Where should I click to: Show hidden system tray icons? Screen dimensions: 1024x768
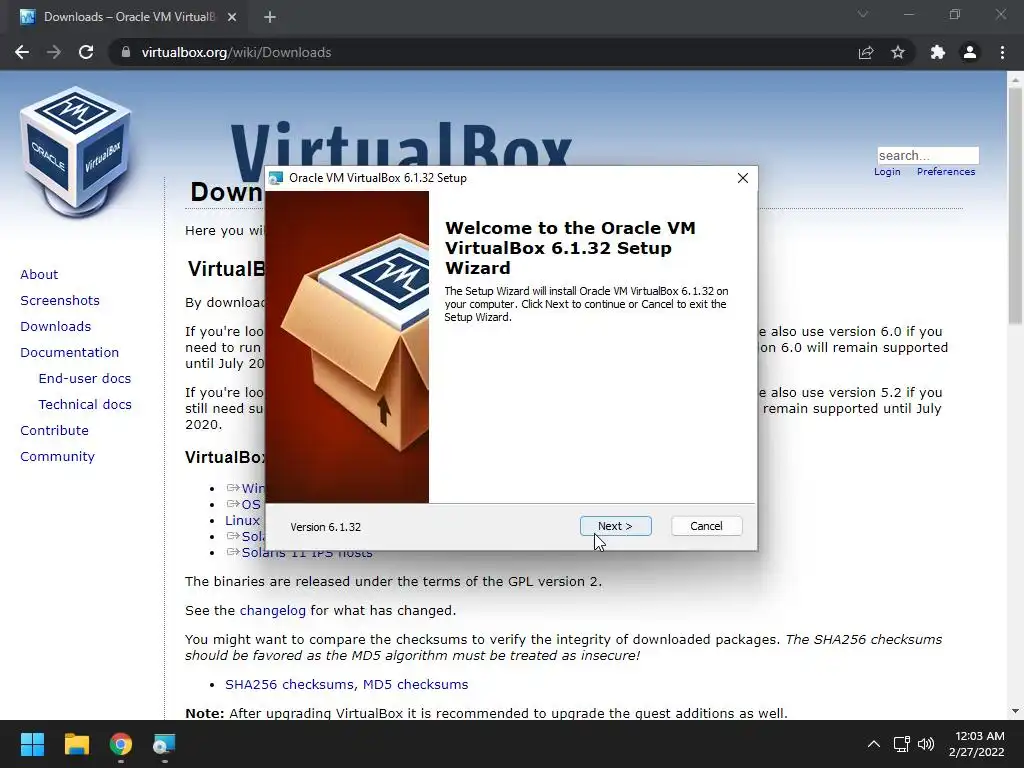point(873,744)
